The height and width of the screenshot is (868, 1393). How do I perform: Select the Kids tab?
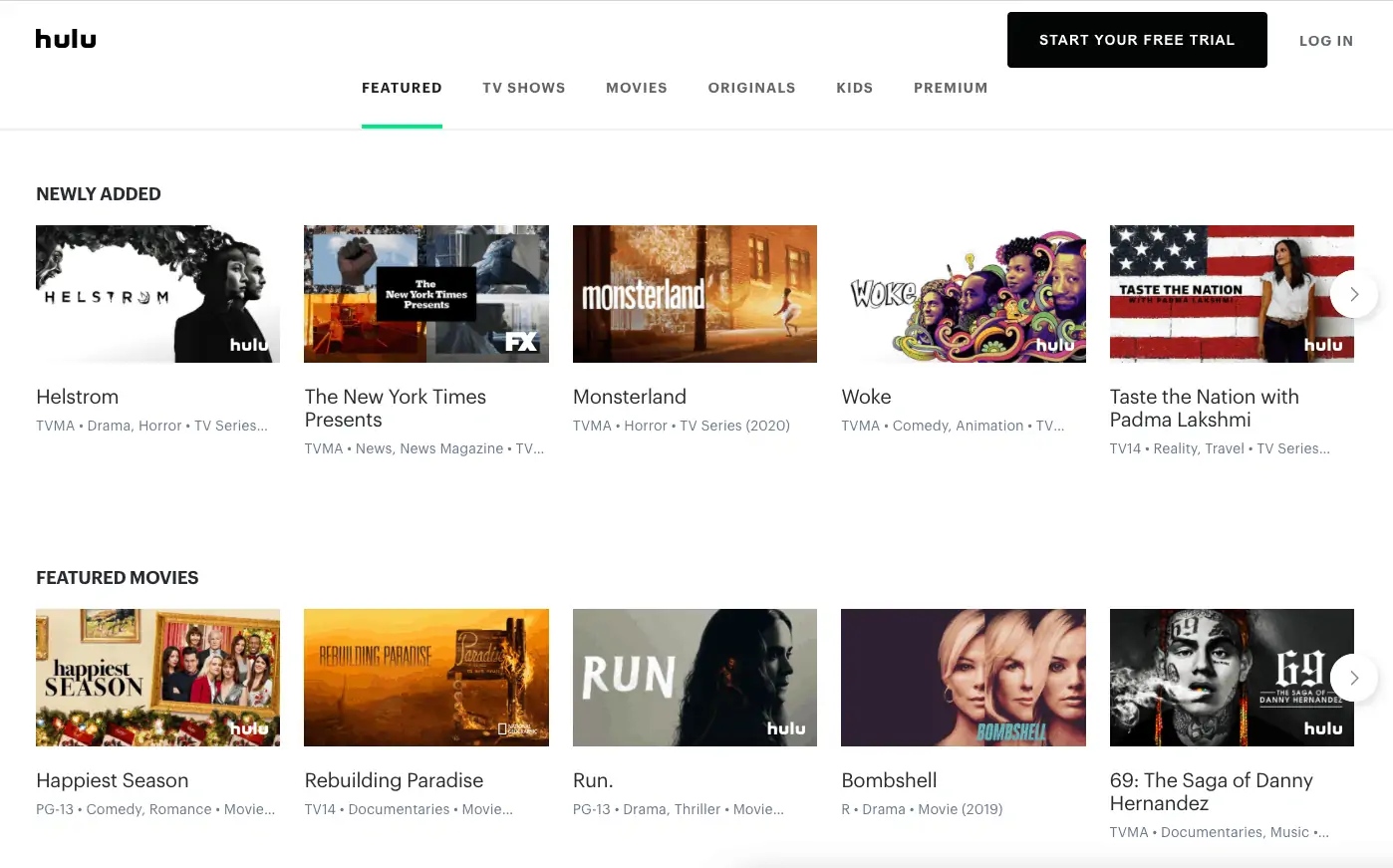pyautogui.click(x=854, y=88)
